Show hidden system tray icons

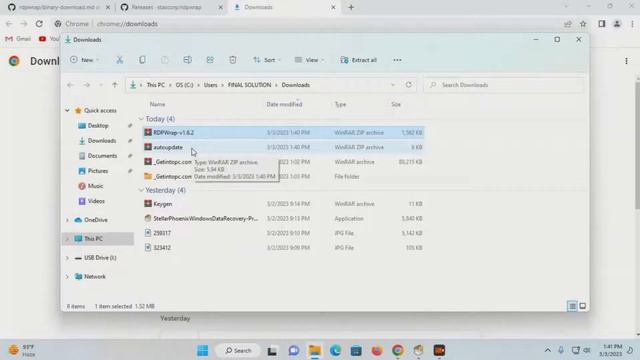548,350
